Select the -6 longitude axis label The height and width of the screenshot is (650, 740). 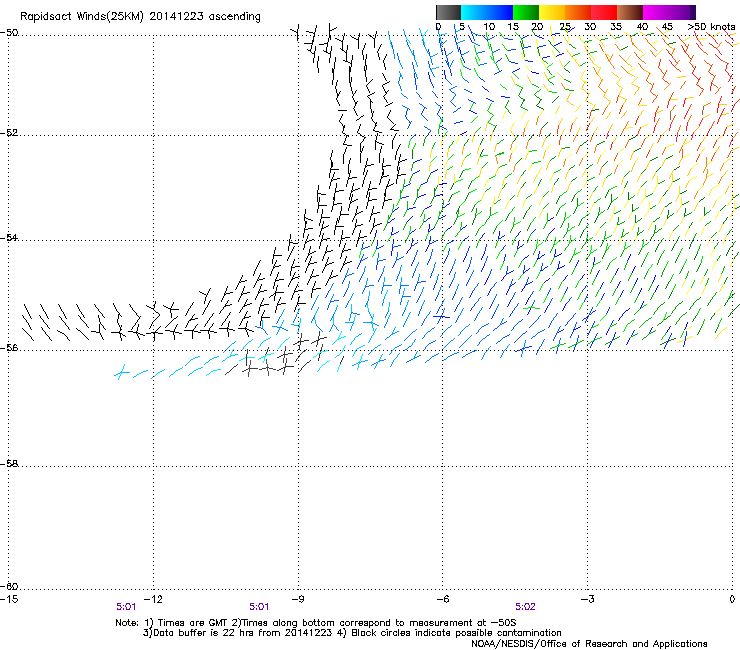tap(442, 599)
